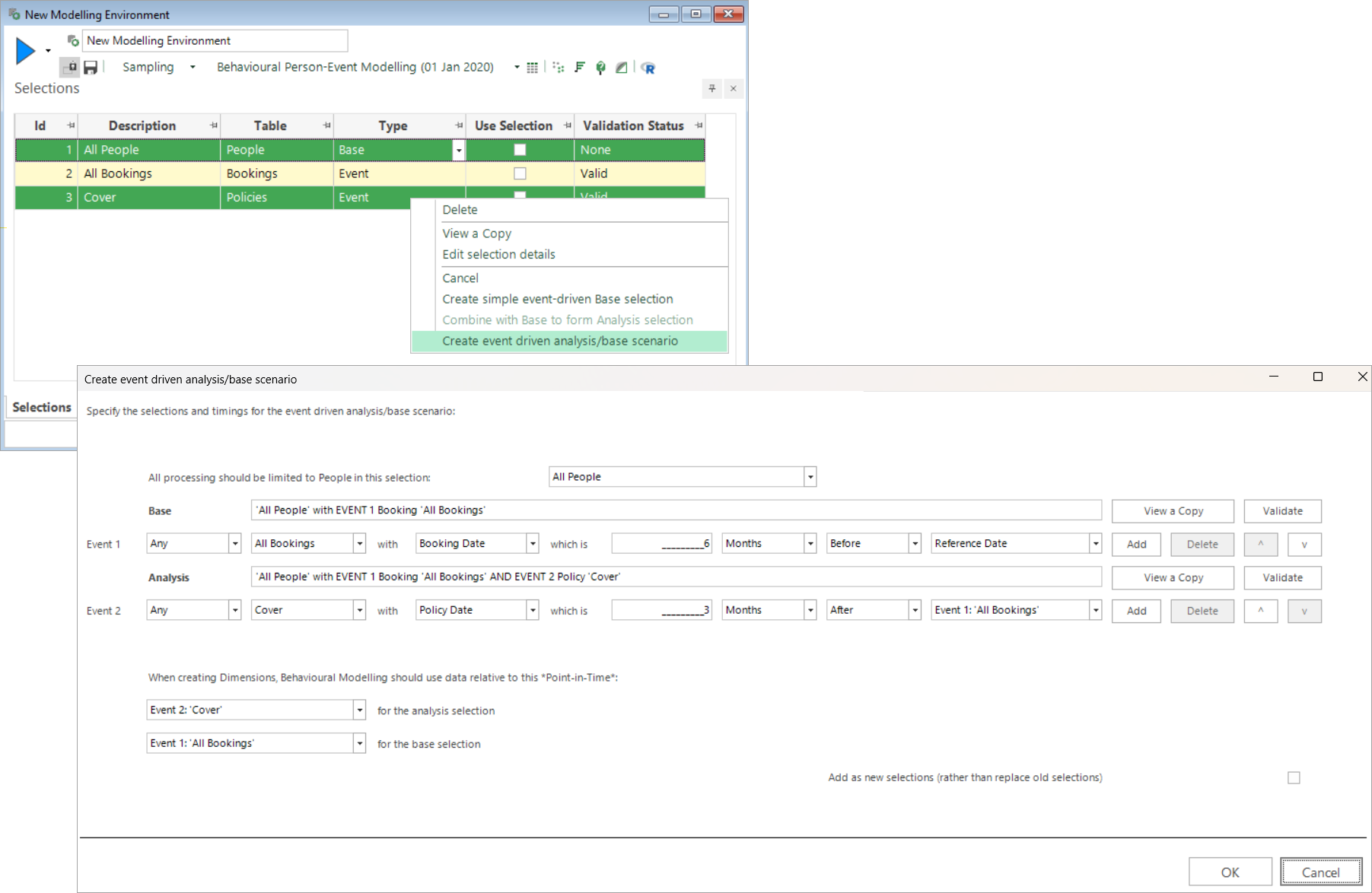Image resolution: width=1372 pixels, height=893 pixels.
Task: Click the R integration icon
Action: (648, 68)
